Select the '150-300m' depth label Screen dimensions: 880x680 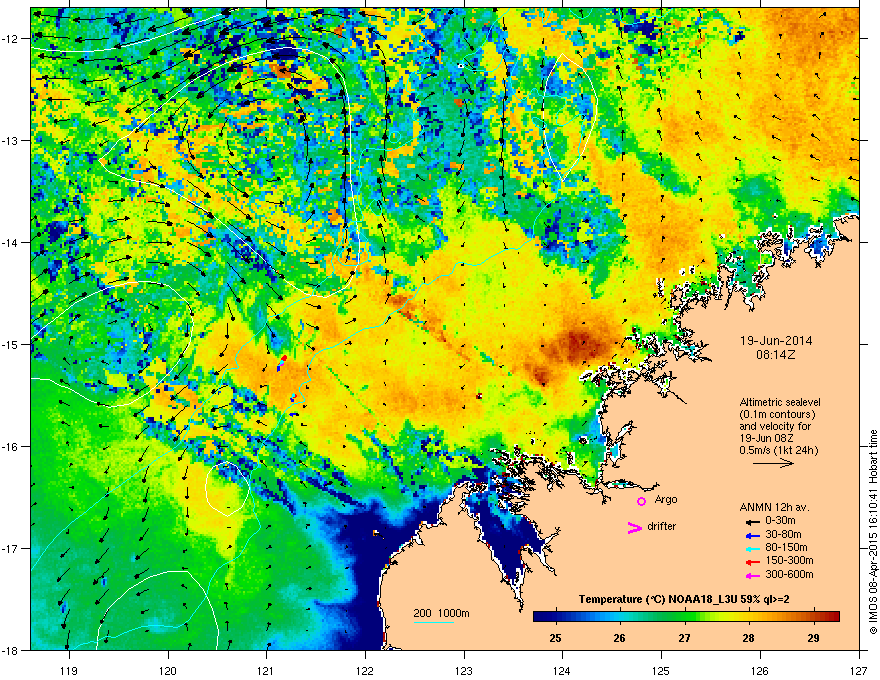pos(789,560)
